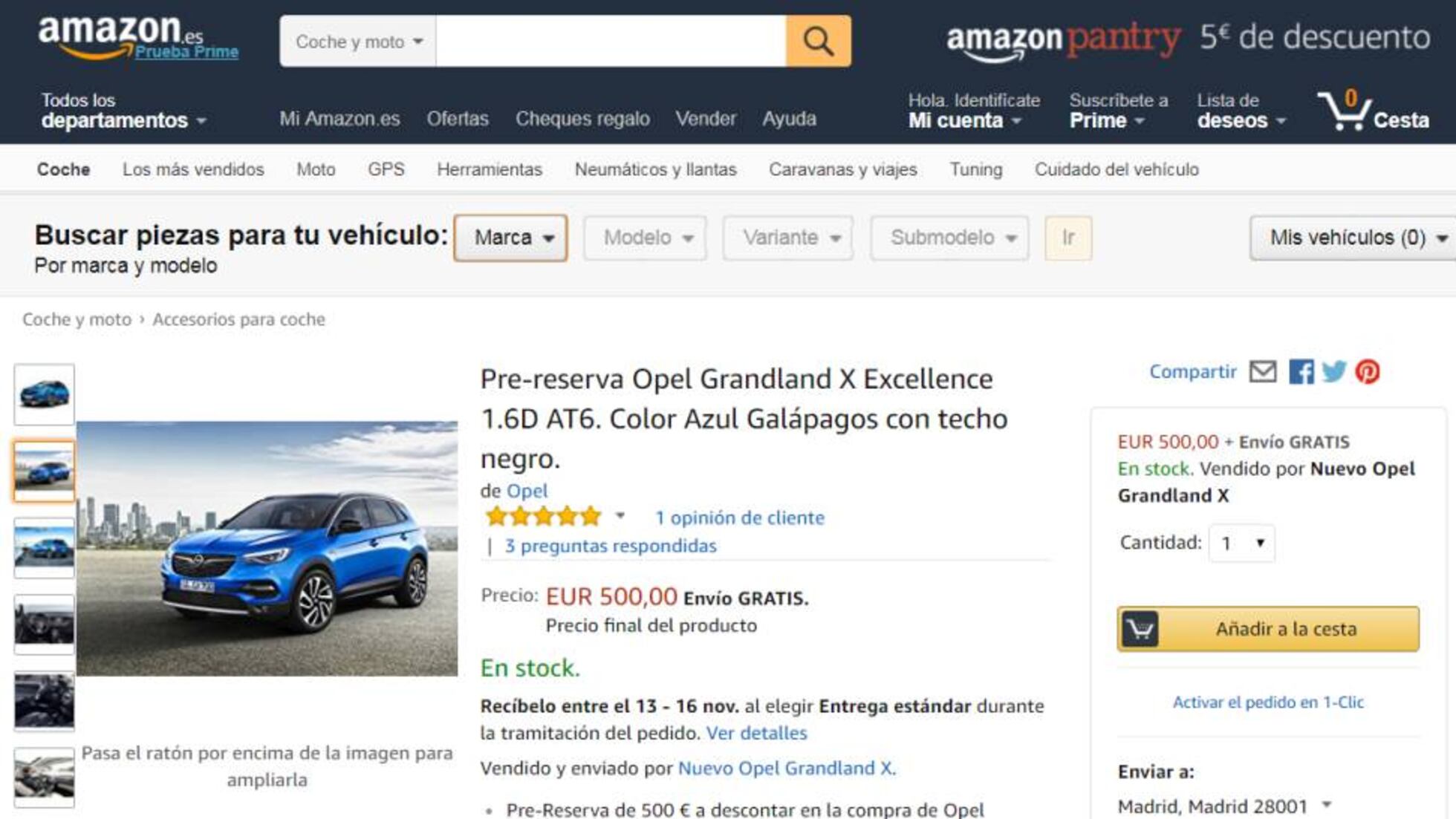Share the product via email envelope icon
Viewport: 1456px width, 819px height.
point(1263,371)
